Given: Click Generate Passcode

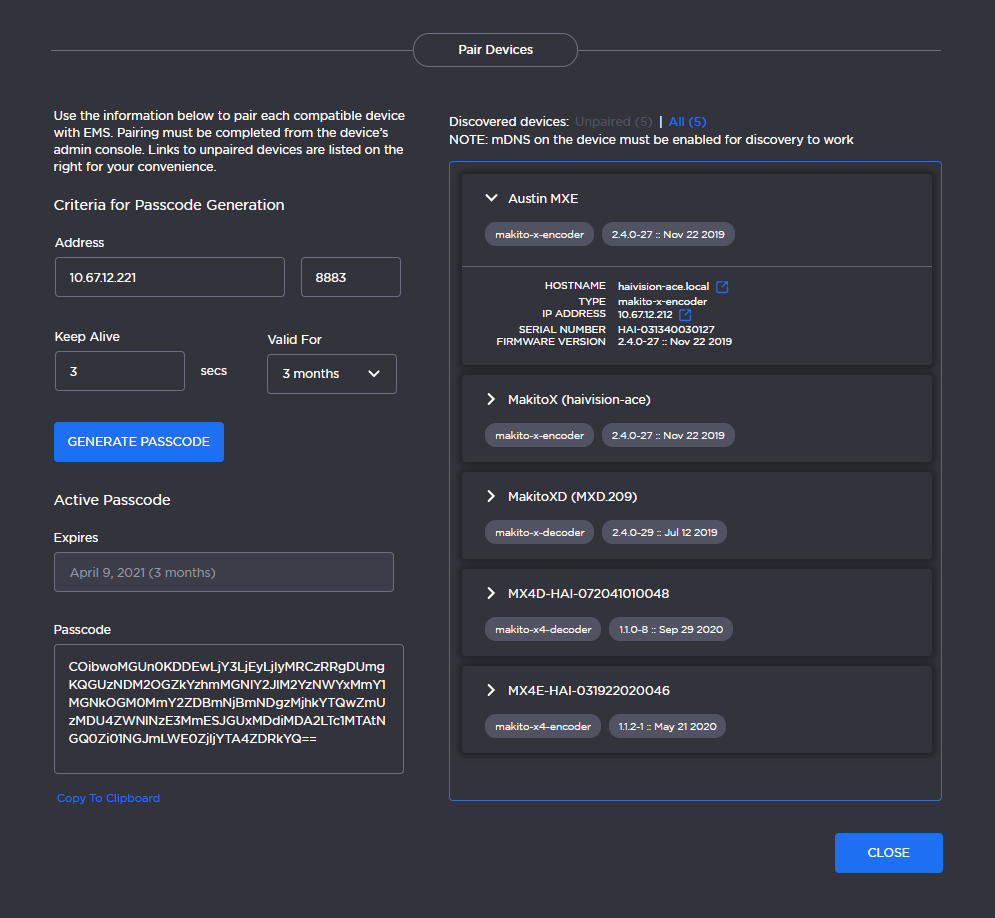Looking at the screenshot, I should (x=138, y=441).
